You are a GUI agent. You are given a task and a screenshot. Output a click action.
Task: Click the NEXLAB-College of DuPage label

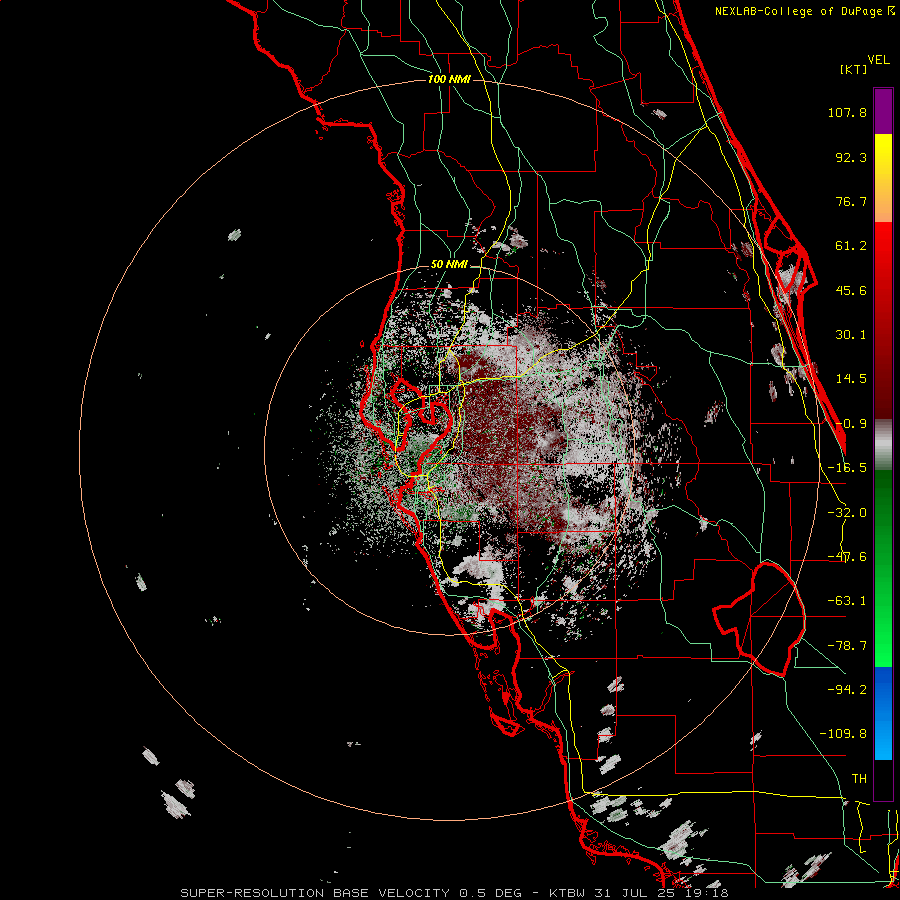(x=804, y=11)
